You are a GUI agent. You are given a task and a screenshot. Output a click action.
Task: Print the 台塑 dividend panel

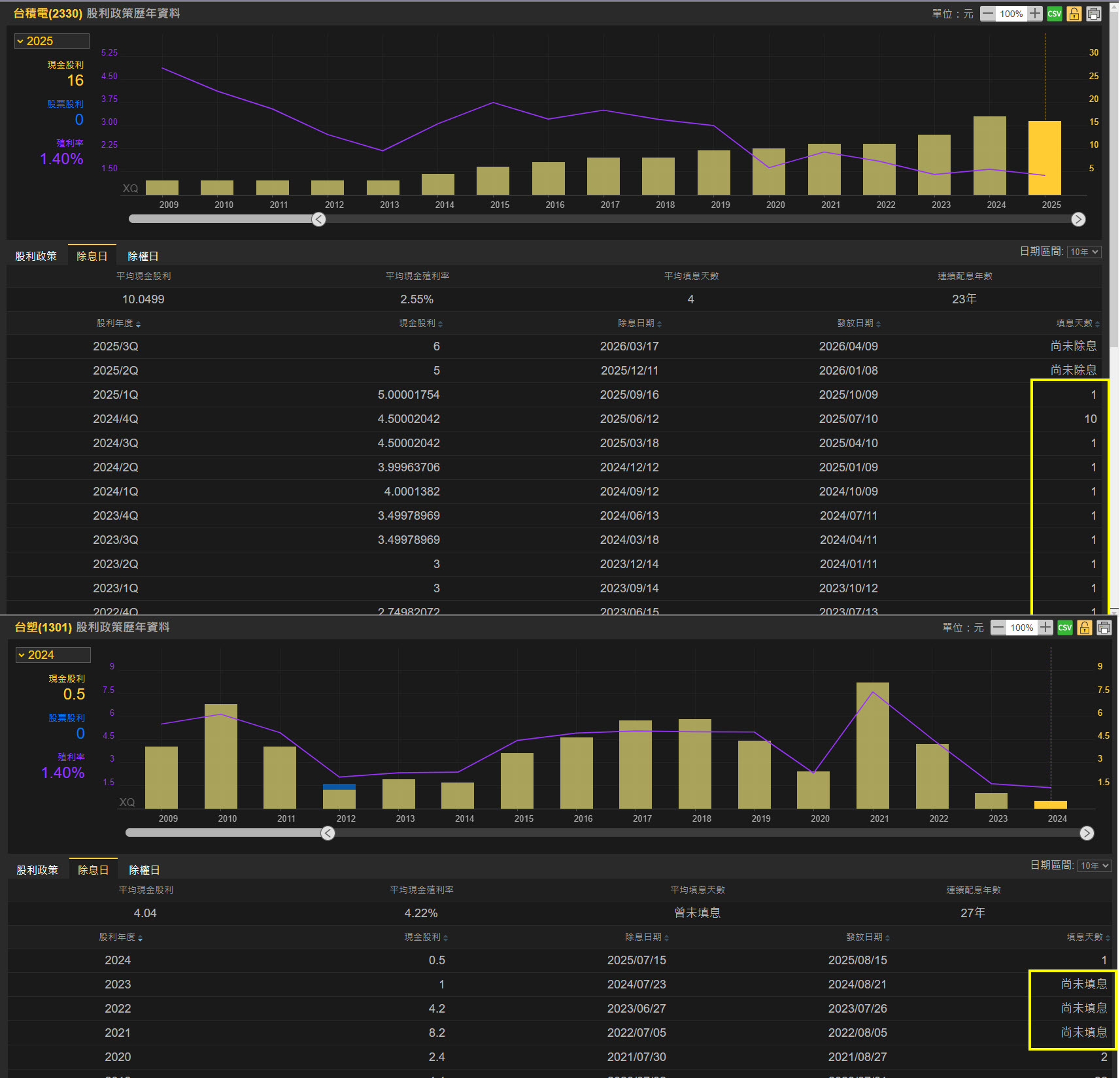(1104, 628)
